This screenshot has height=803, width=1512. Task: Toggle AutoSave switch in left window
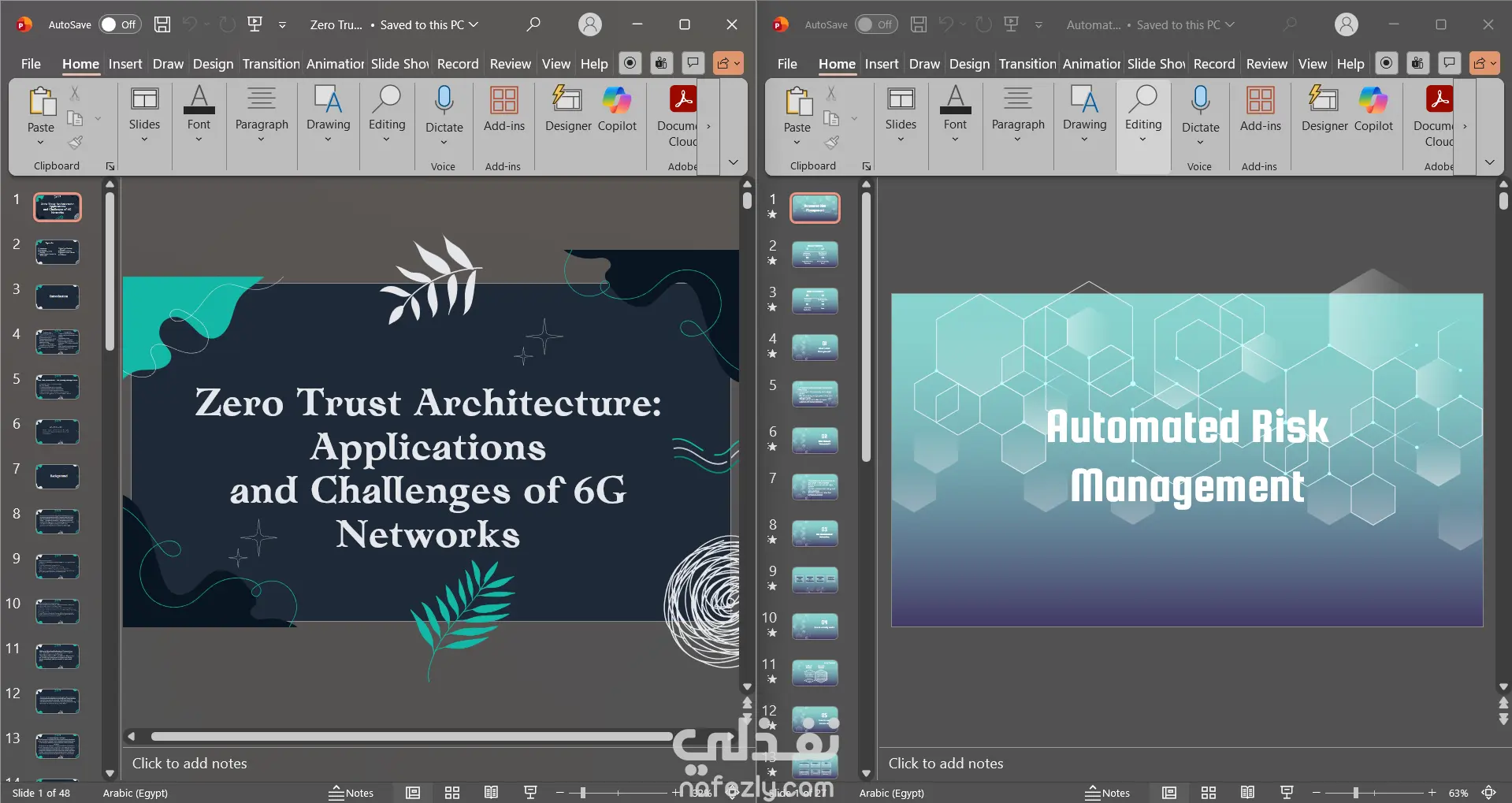[x=119, y=24]
